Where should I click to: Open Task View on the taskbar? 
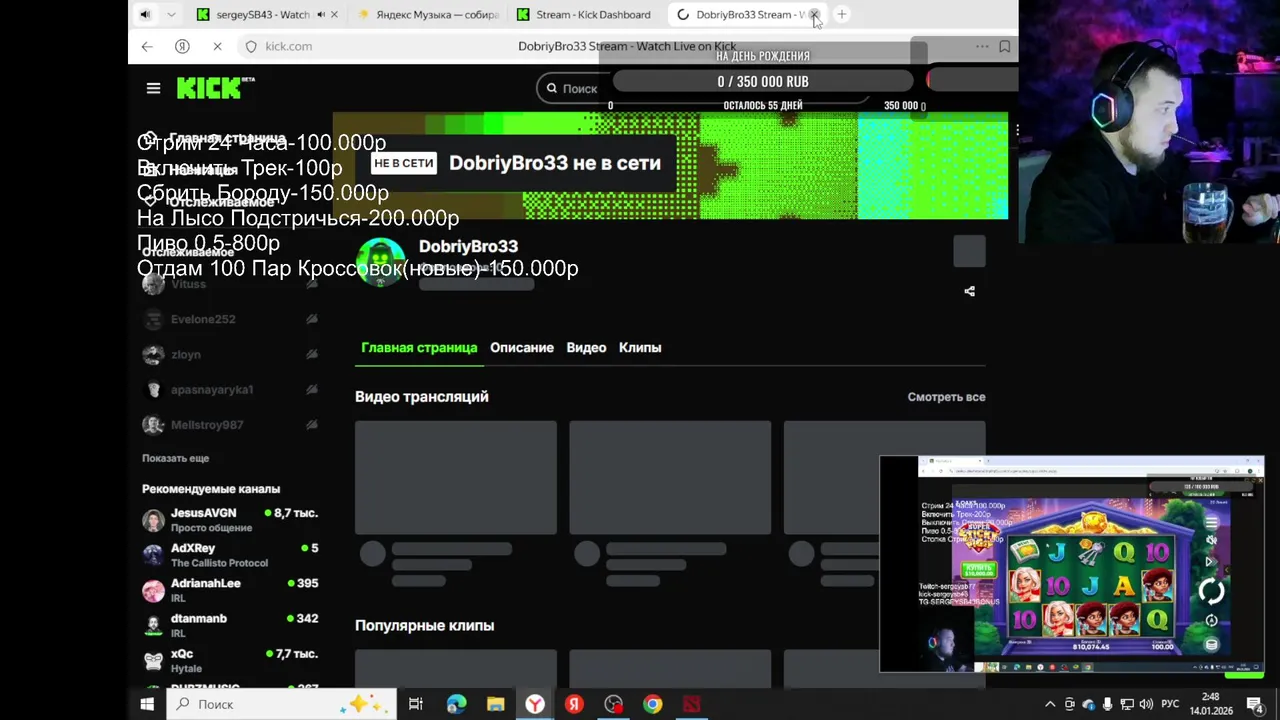pos(416,704)
